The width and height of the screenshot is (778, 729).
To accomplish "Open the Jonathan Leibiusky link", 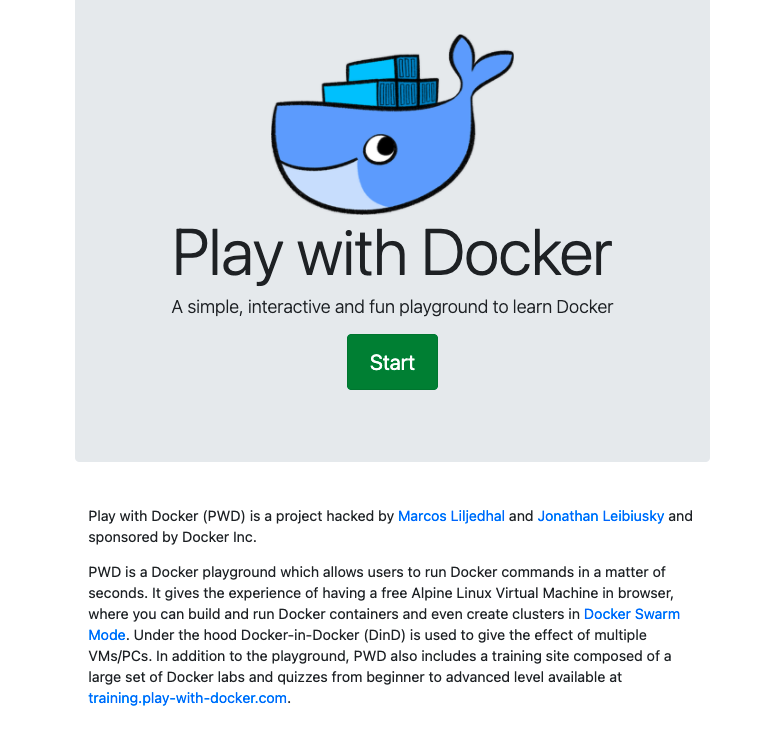I will pos(600,516).
